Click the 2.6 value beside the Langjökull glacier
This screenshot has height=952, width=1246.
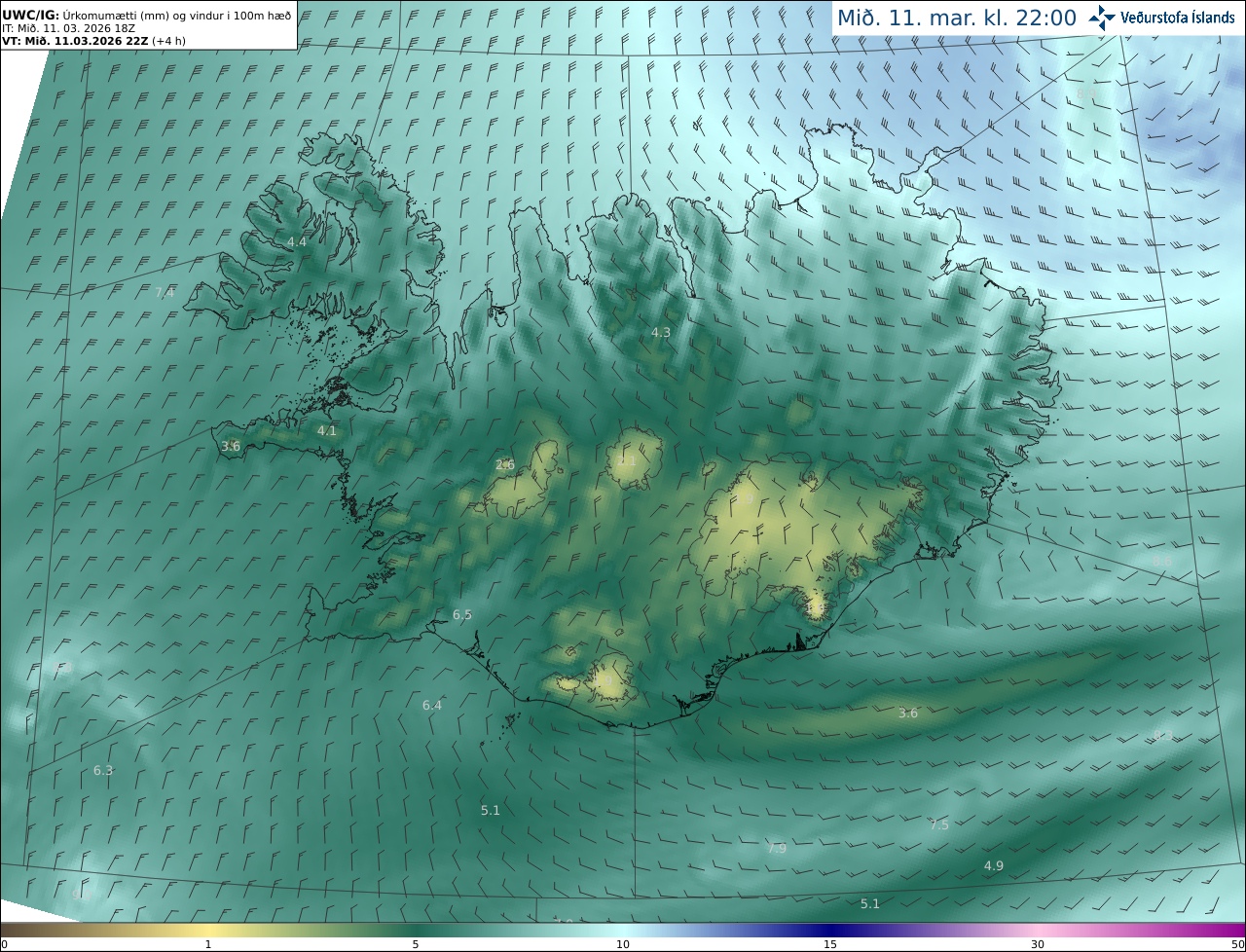coord(505,465)
